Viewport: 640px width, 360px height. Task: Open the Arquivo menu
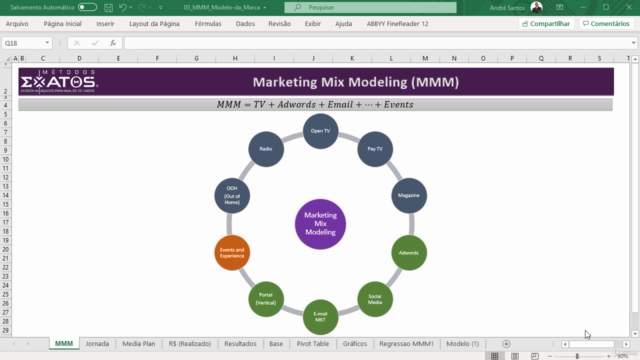point(17,24)
